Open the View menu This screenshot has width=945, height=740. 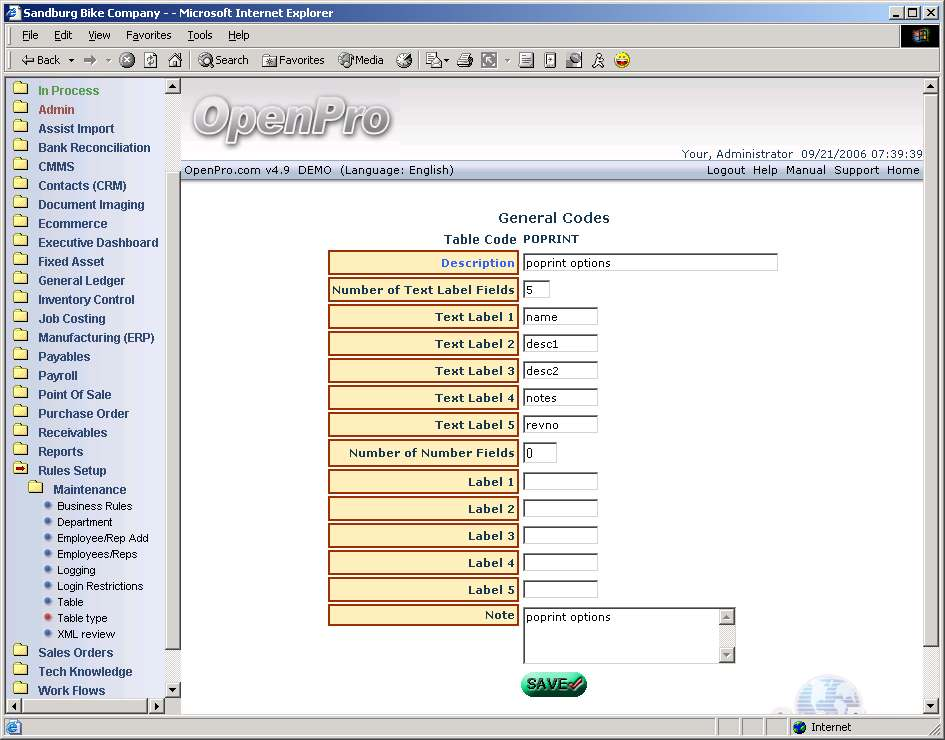99,35
